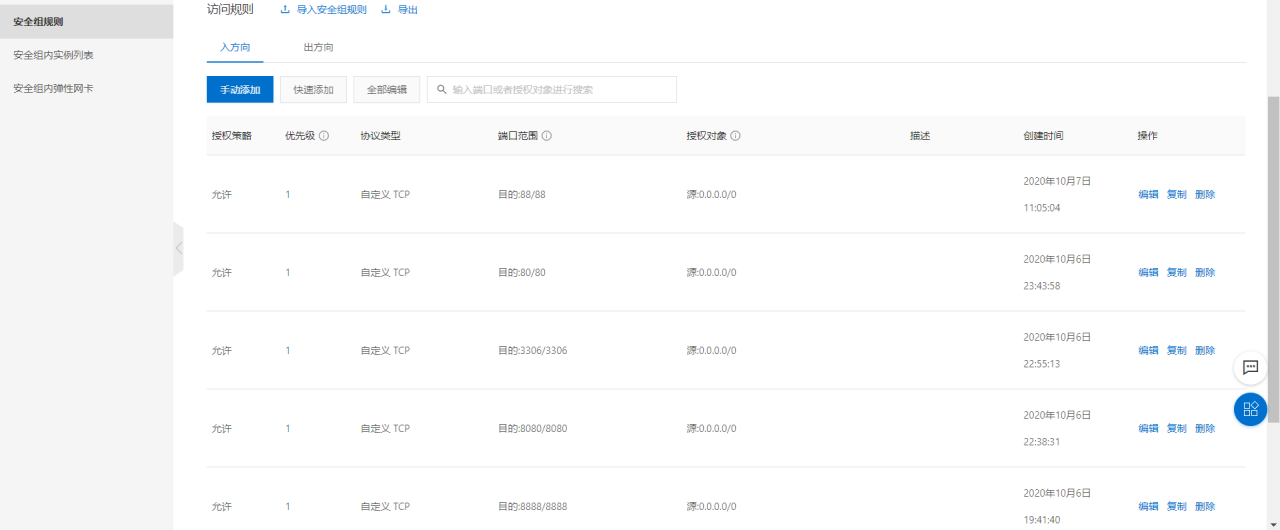Click 允许 in the 8888/8888 row

[221, 507]
